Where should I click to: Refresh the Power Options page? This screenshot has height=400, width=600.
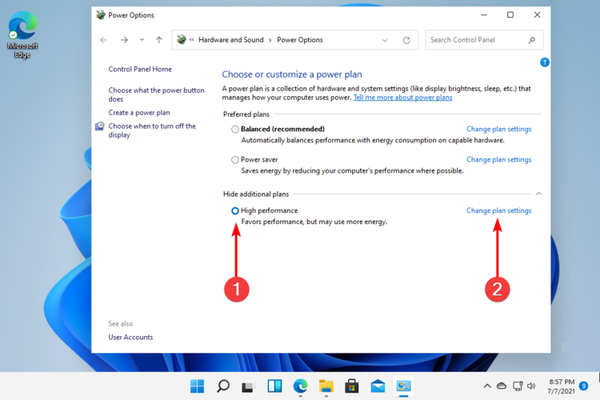pyautogui.click(x=406, y=40)
